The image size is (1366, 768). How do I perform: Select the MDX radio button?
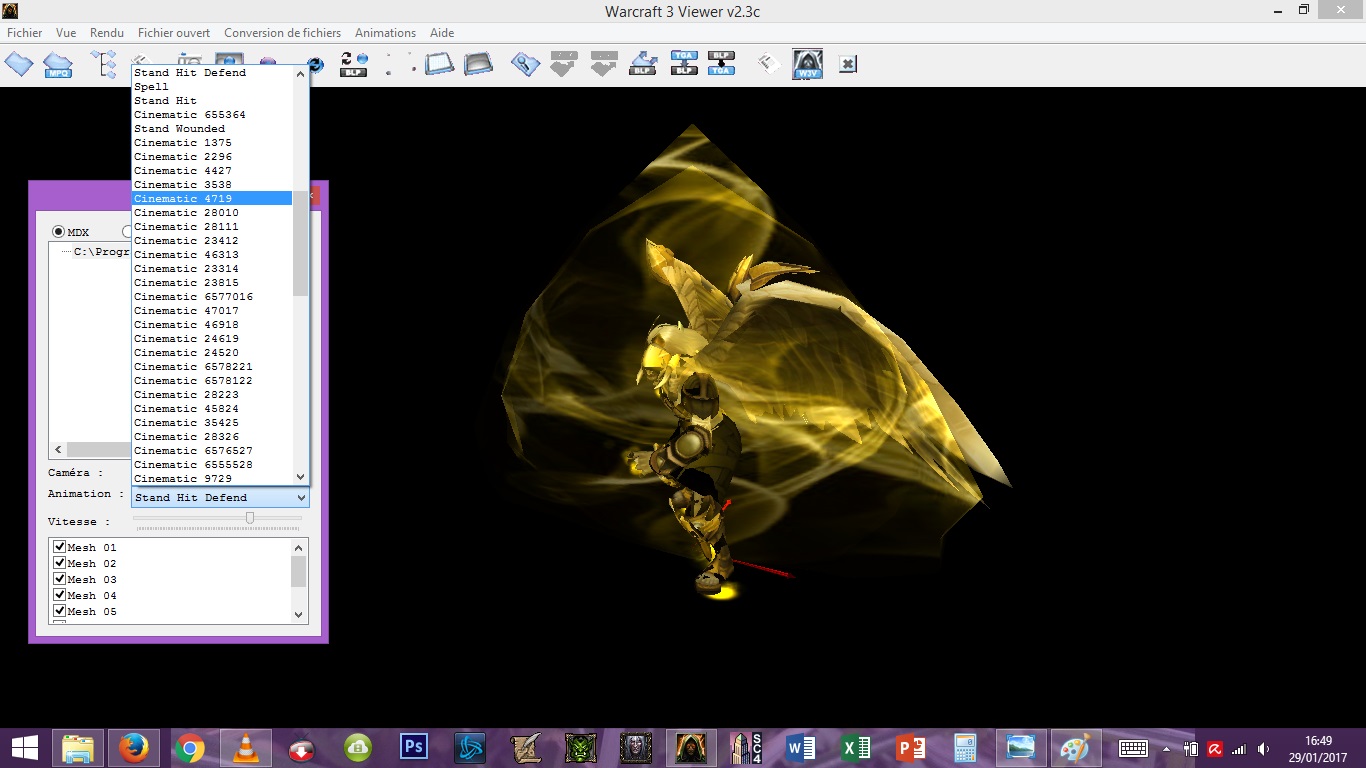(x=58, y=232)
